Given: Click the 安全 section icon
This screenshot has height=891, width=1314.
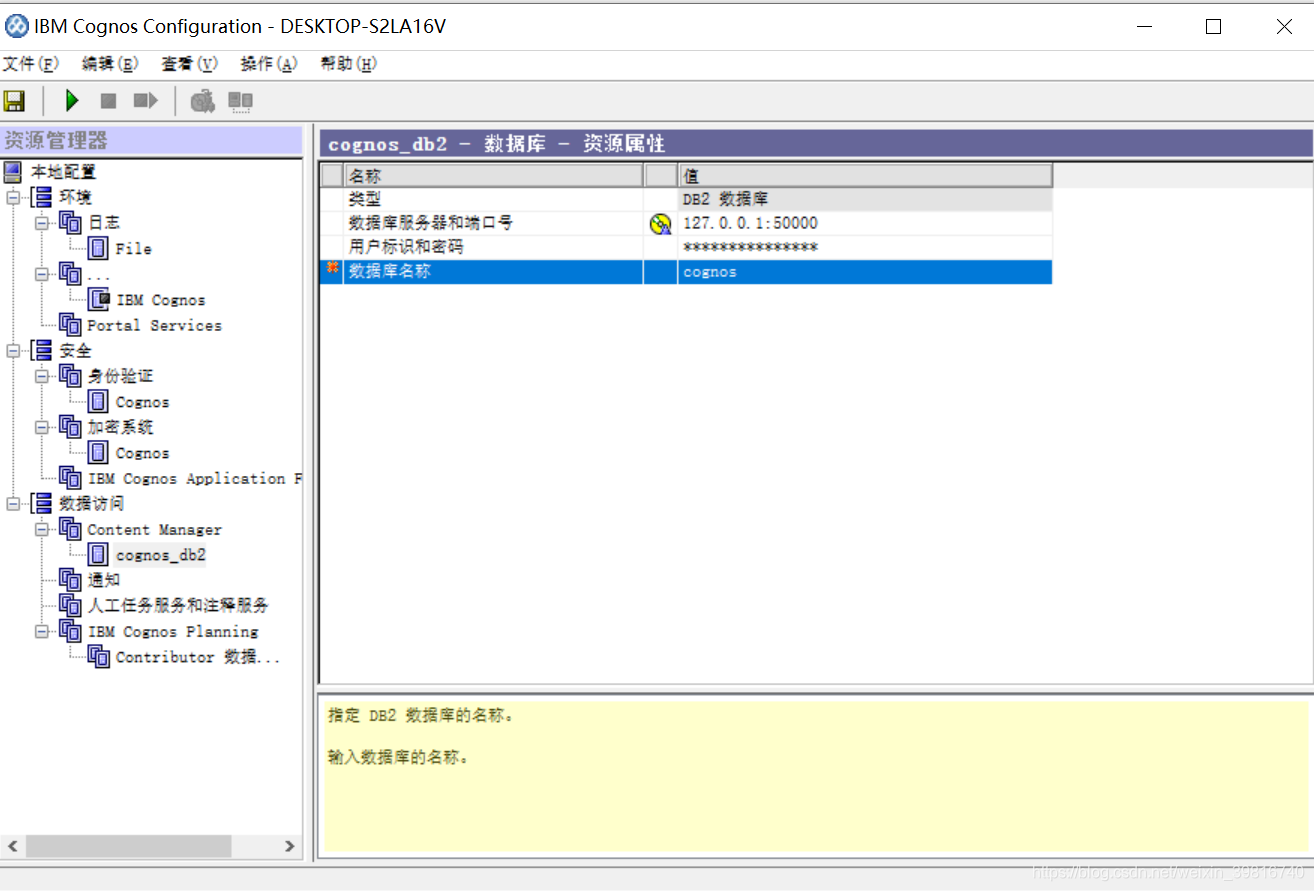Looking at the screenshot, I should (41, 350).
